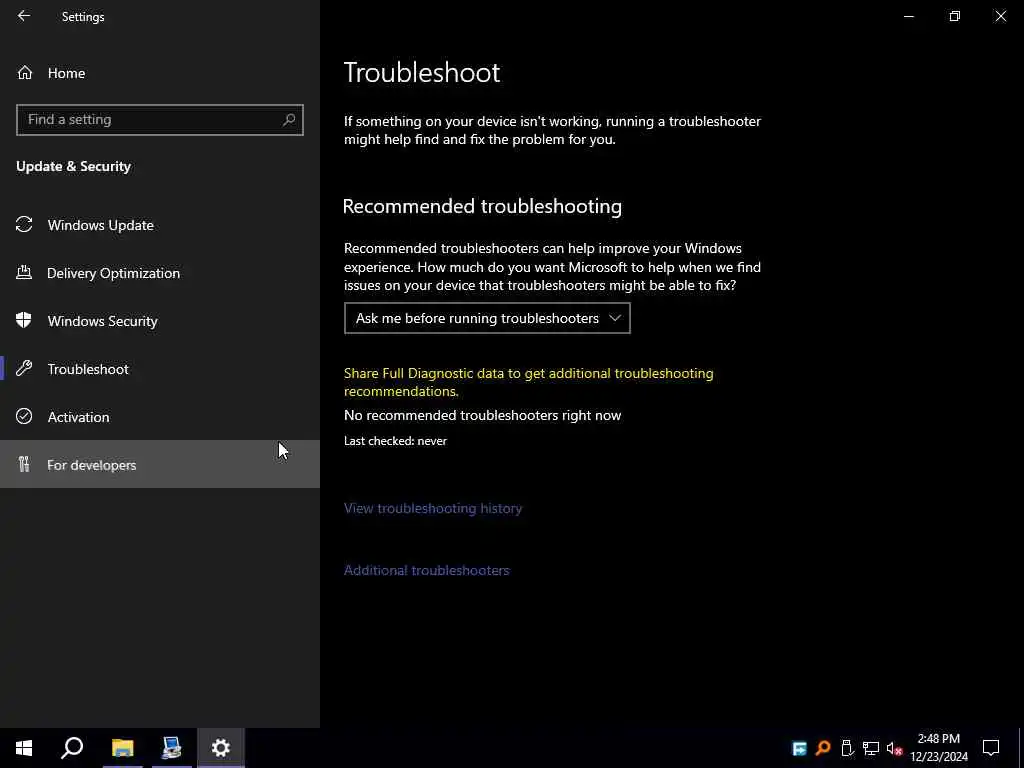Screen dimensions: 1024x768
Task: Go back using the Settings back arrow
Action: coord(24,16)
